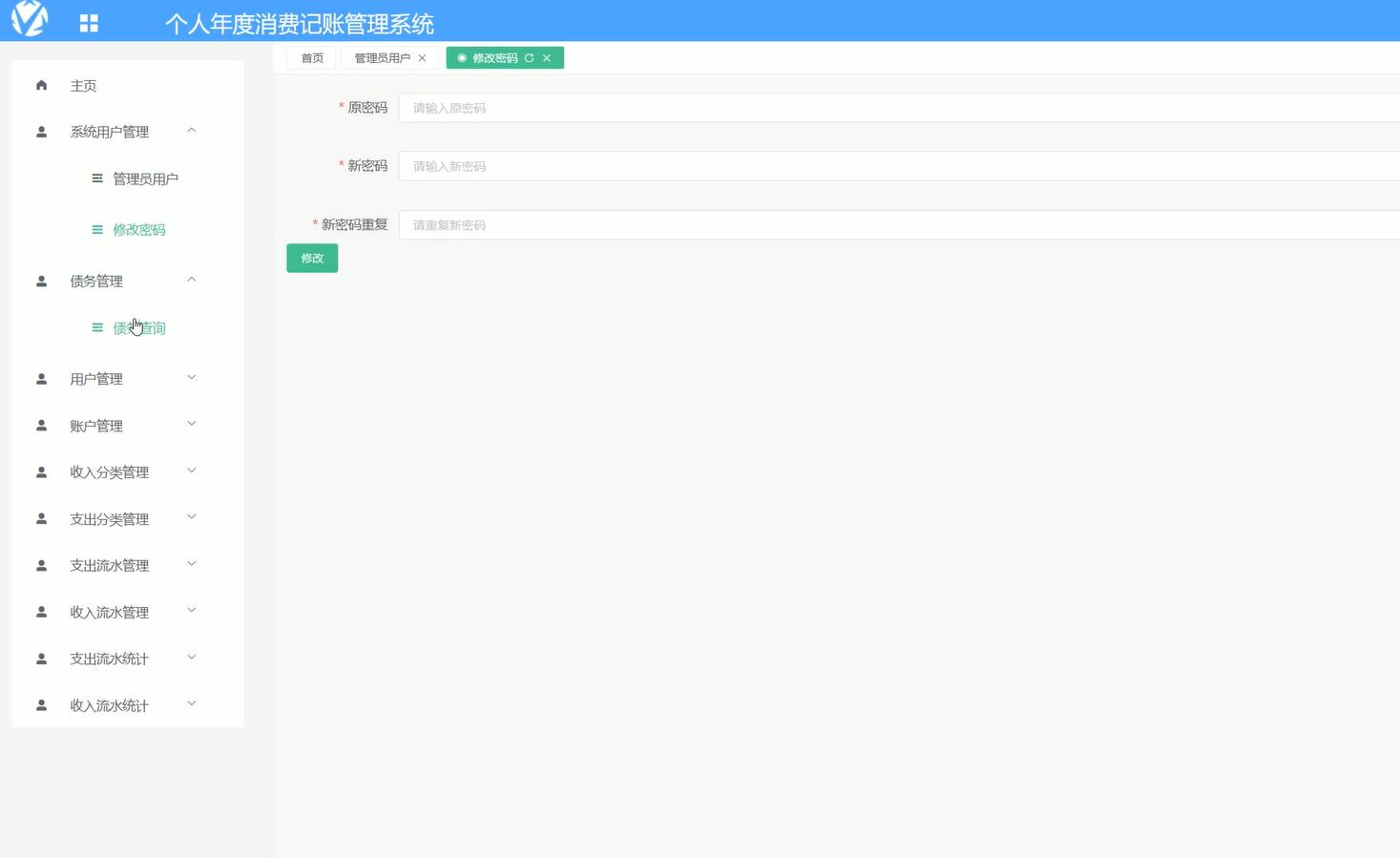
Task: Click the user icon beside 债务管理
Action: (41, 282)
